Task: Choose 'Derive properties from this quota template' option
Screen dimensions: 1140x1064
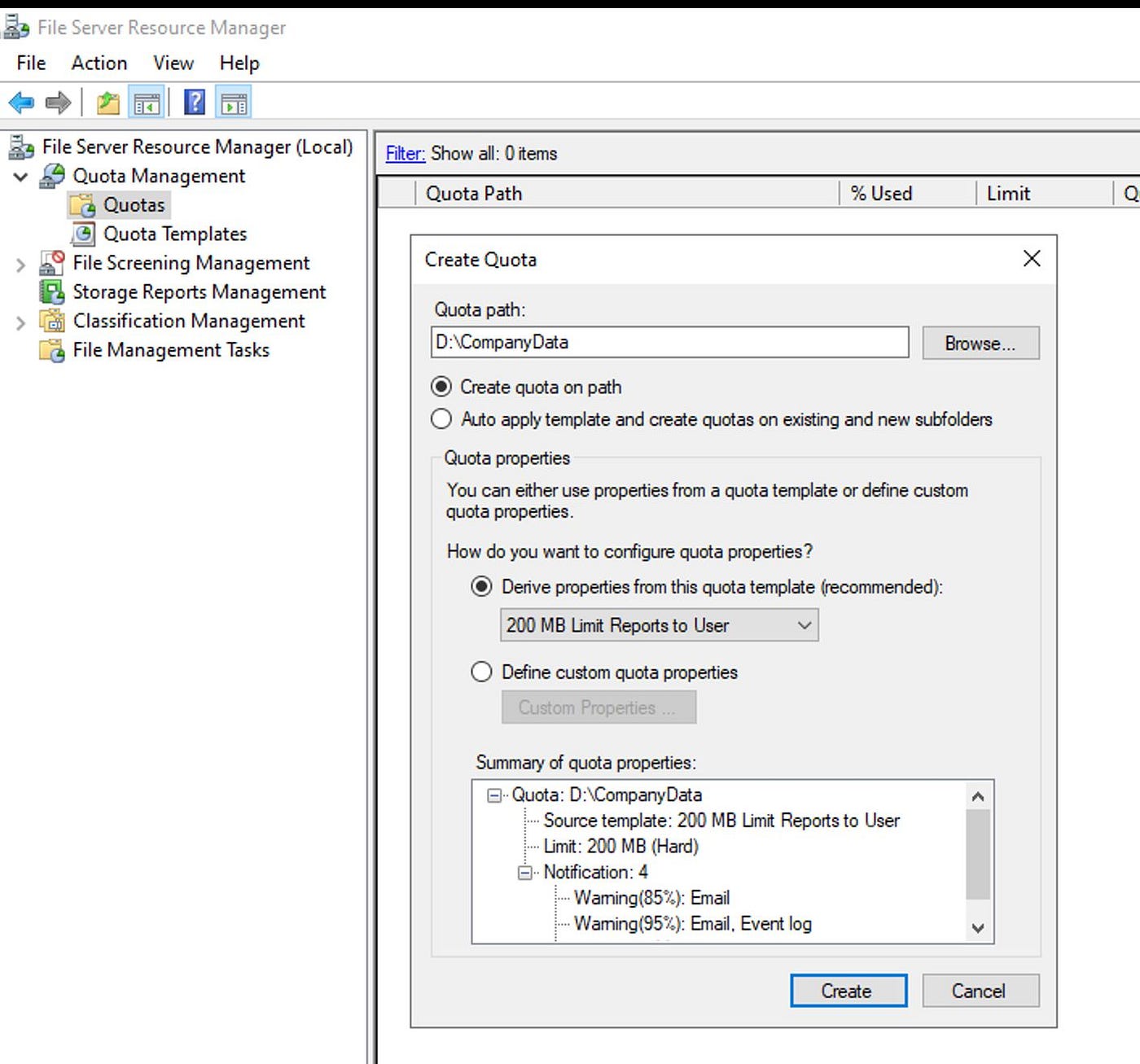Action: (482, 587)
